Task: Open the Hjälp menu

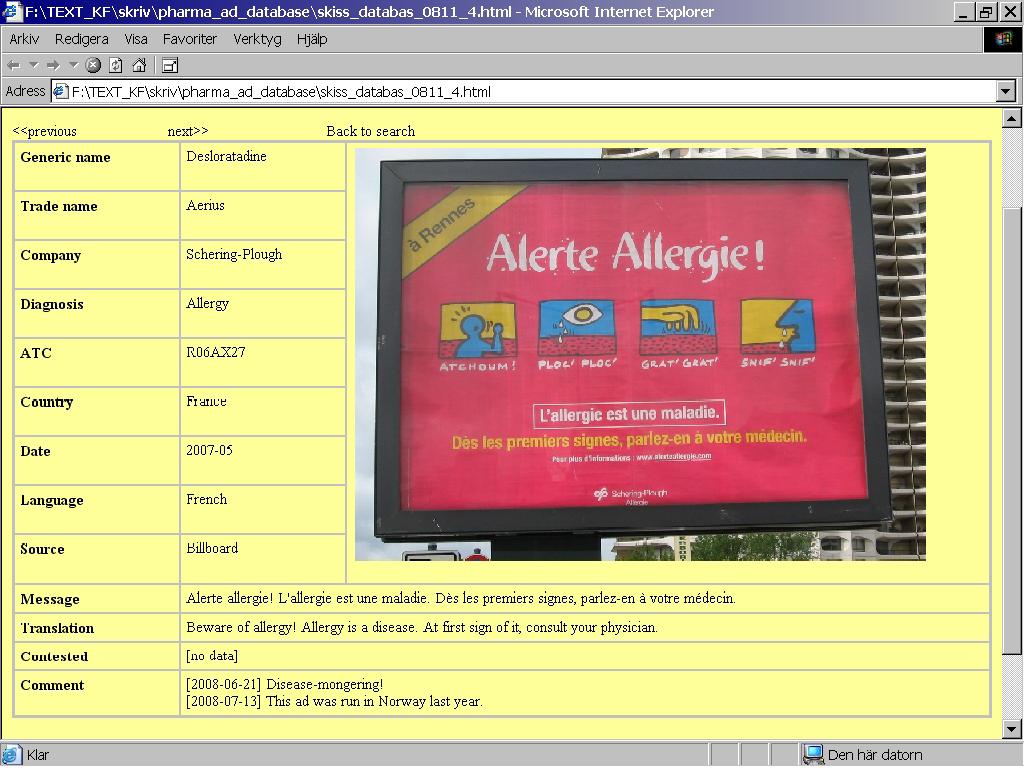Action: [x=312, y=39]
